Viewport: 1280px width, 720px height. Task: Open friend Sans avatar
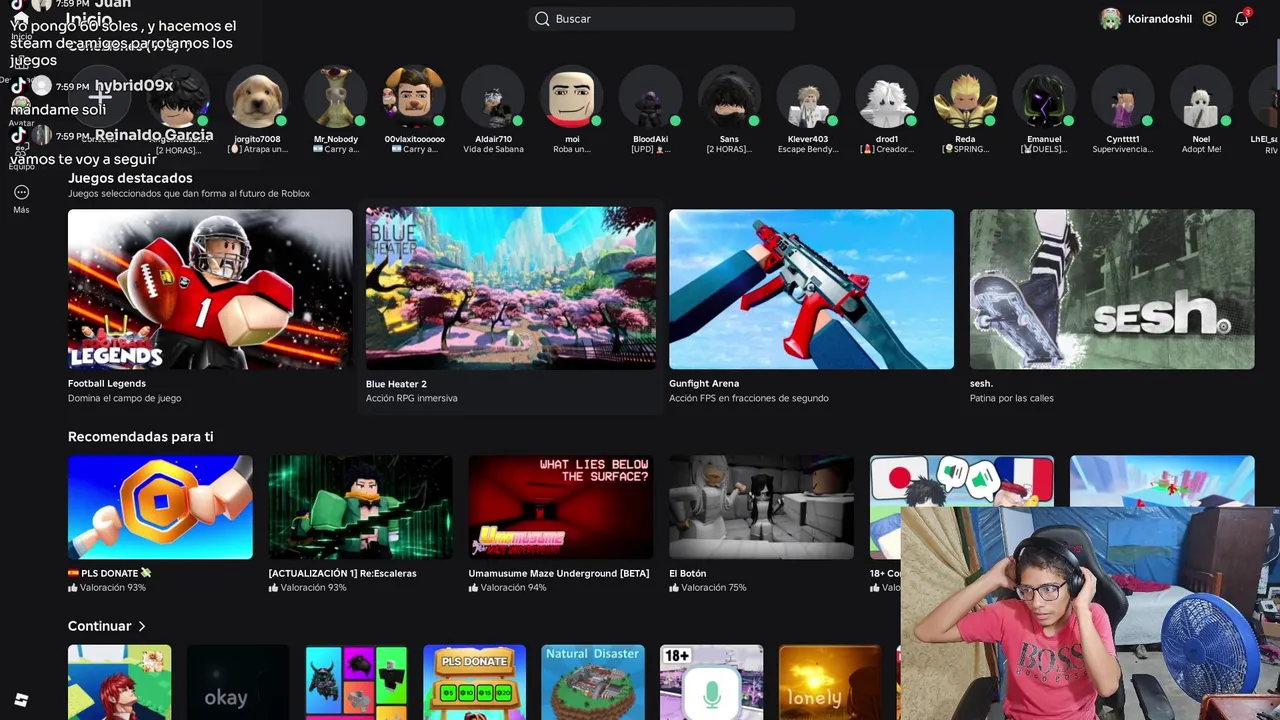tap(729, 98)
